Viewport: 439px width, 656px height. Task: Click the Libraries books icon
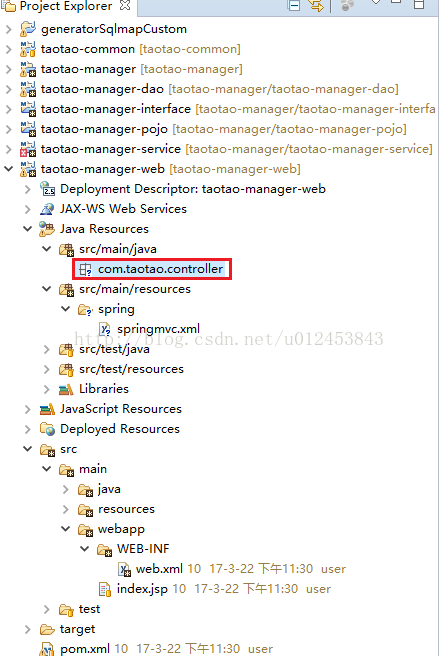tap(66, 390)
